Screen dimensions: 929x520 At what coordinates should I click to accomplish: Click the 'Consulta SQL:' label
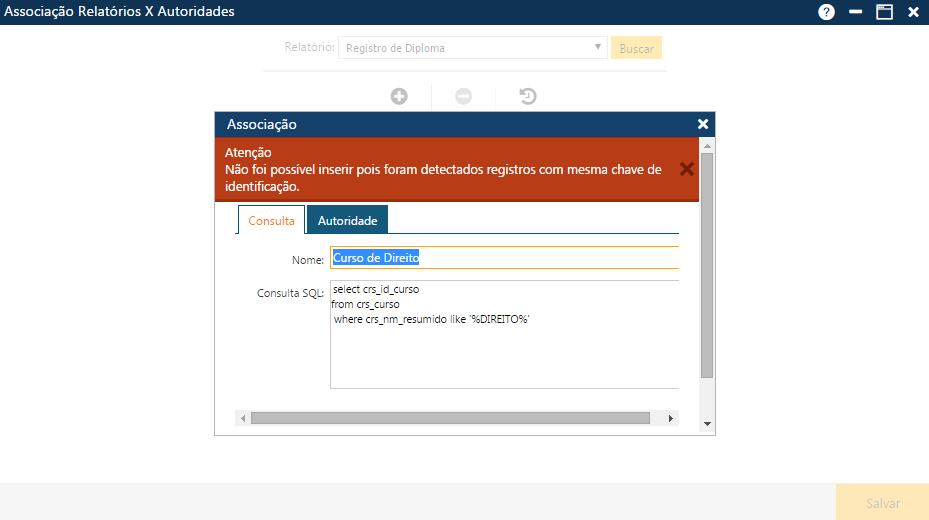coord(290,293)
